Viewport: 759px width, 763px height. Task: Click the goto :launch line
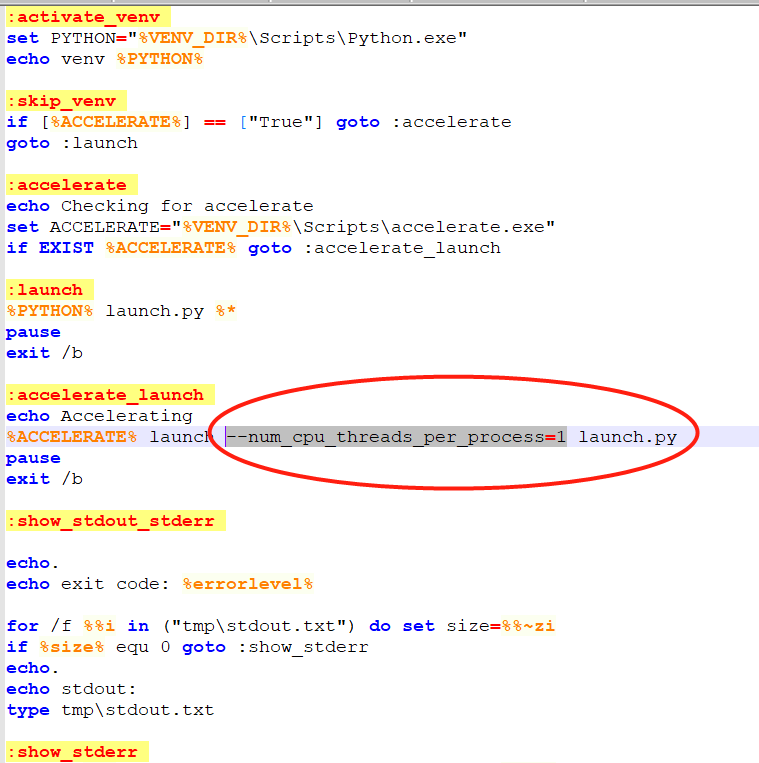(x=71, y=143)
